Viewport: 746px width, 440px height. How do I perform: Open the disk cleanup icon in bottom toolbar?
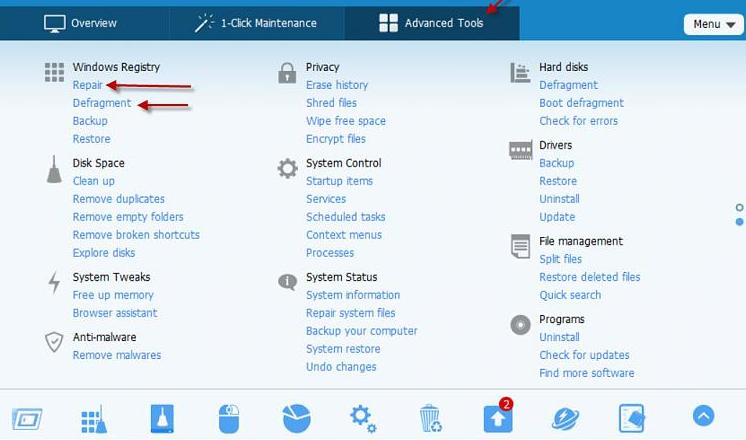163,418
